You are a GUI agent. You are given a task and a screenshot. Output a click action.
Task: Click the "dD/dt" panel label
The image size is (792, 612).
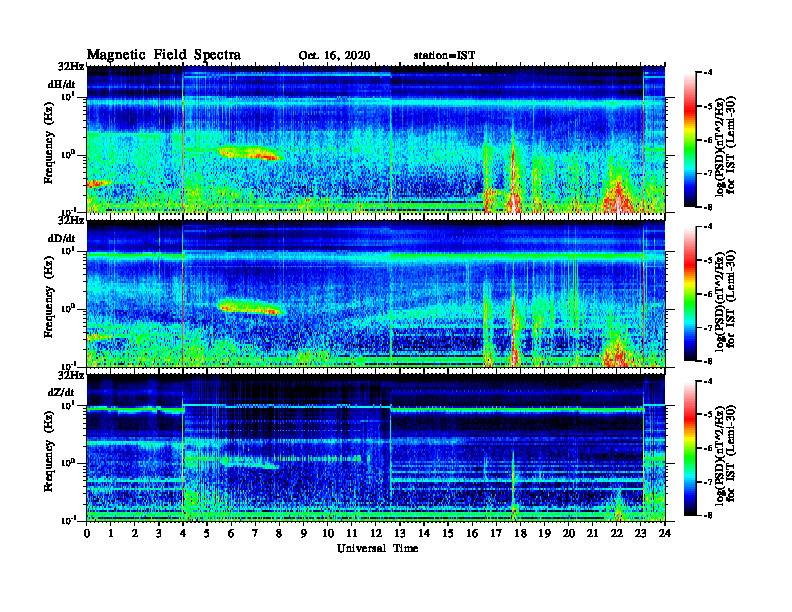(x=61, y=238)
